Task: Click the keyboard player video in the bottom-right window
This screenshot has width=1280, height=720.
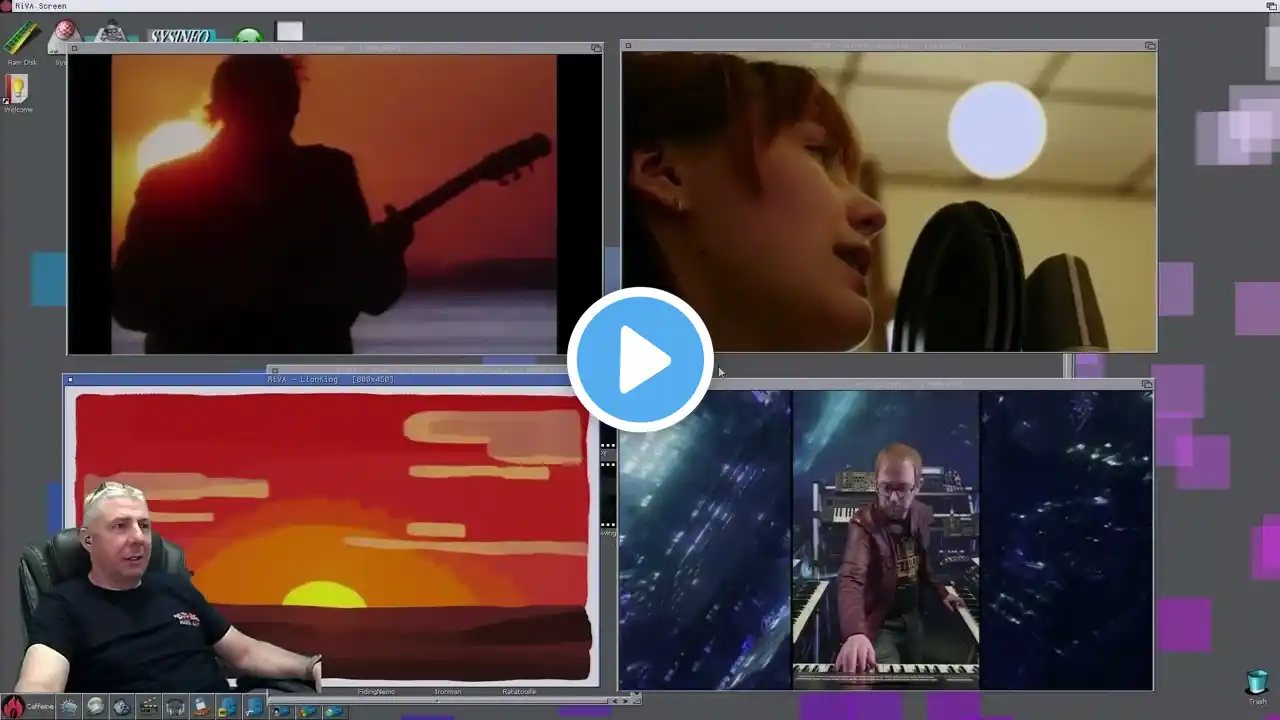Action: point(886,540)
